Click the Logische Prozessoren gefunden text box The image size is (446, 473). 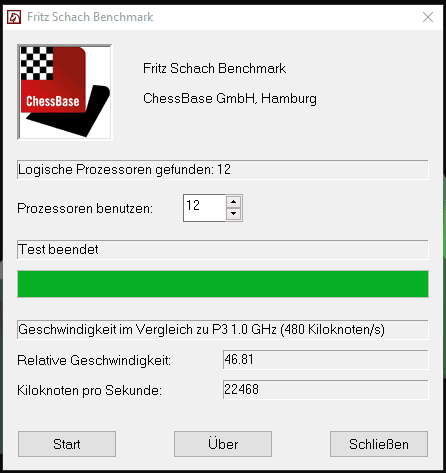pyautogui.click(x=223, y=170)
